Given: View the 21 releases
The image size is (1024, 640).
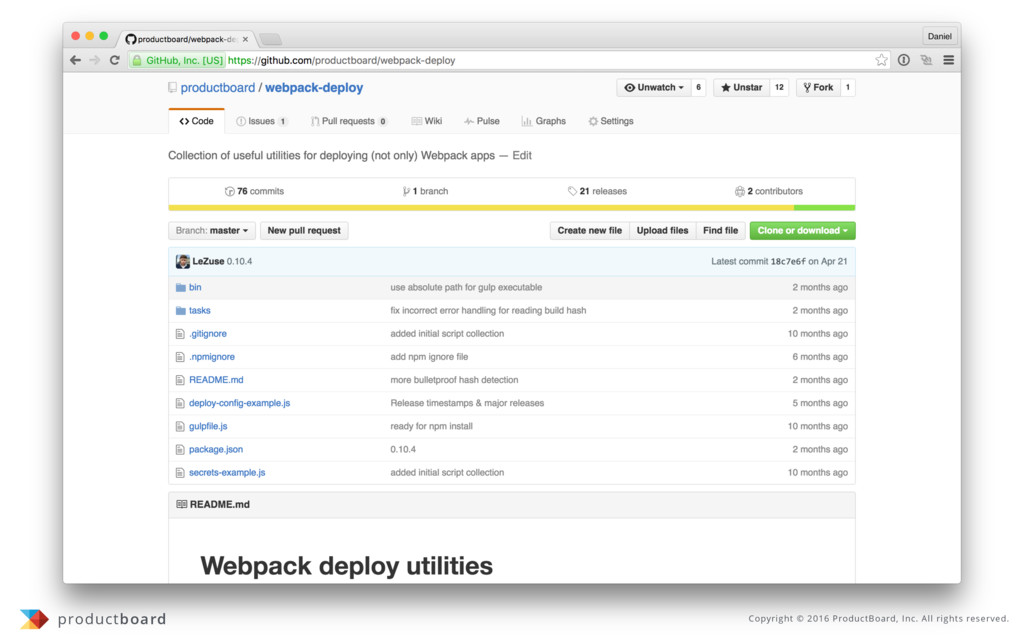Looking at the screenshot, I should [x=597, y=191].
